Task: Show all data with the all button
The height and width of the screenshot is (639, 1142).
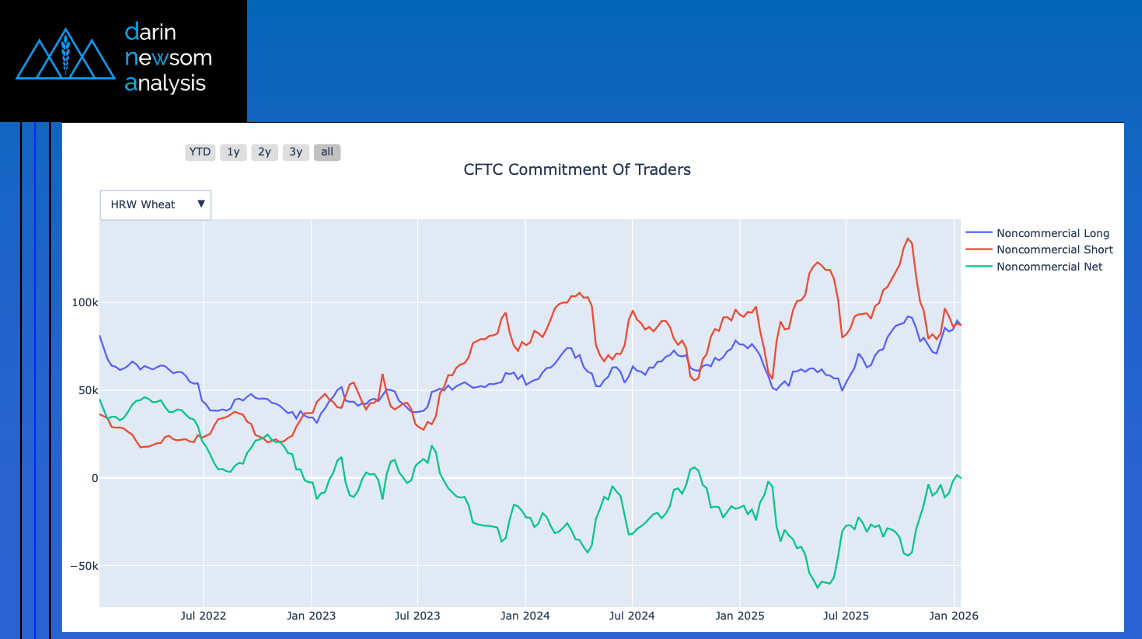Action: (x=327, y=152)
